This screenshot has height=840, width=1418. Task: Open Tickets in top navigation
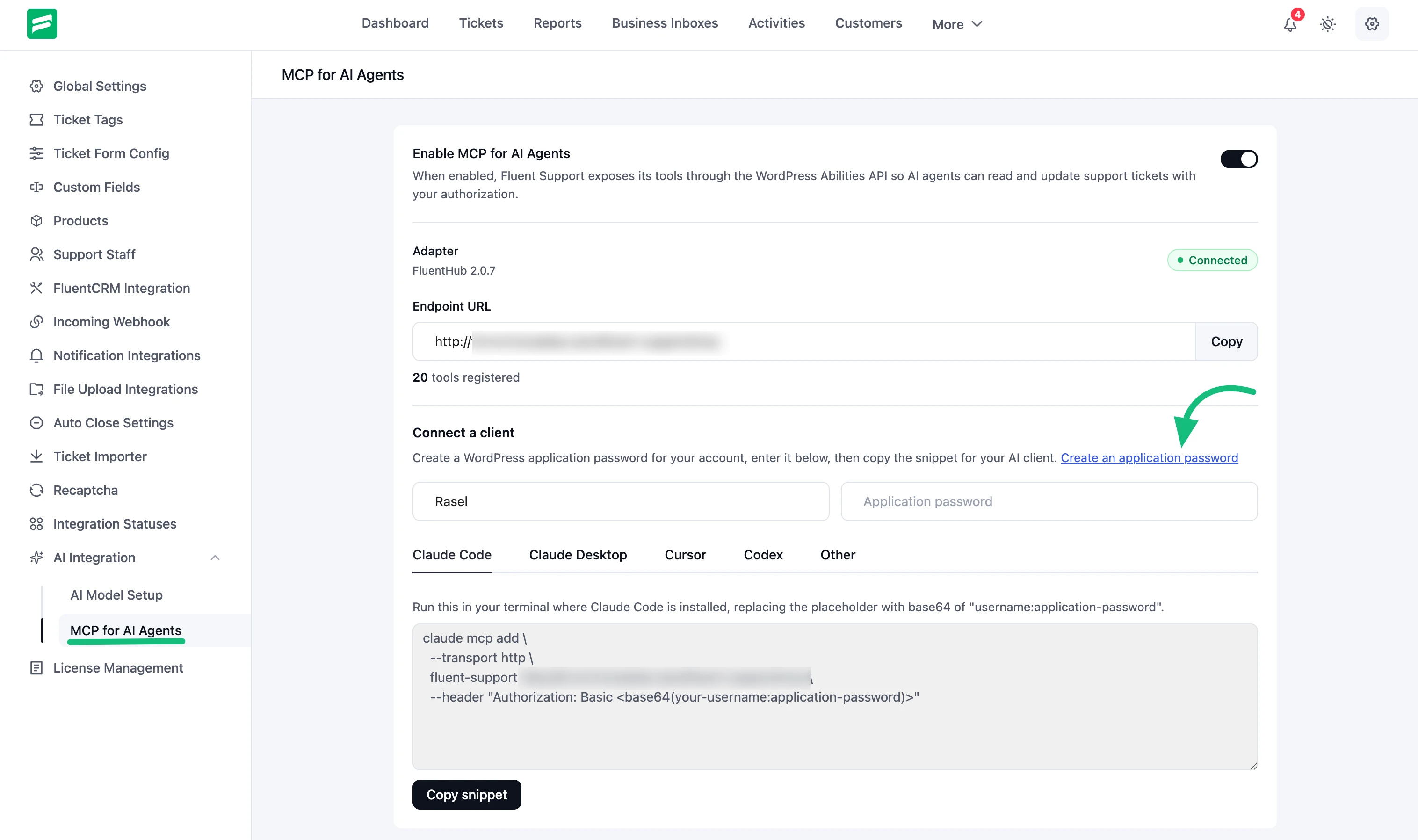pyautogui.click(x=481, y=23)
